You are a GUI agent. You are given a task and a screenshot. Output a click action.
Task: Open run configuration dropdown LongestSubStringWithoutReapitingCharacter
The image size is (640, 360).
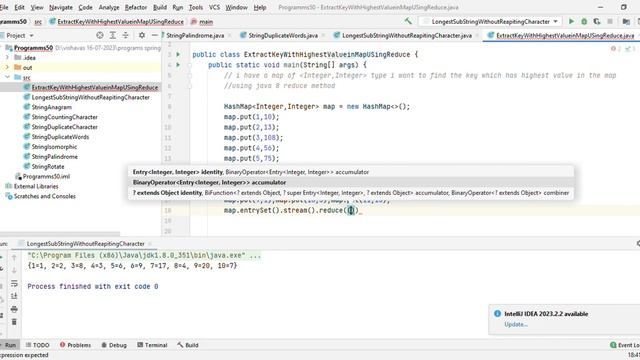tap(491, 21)
